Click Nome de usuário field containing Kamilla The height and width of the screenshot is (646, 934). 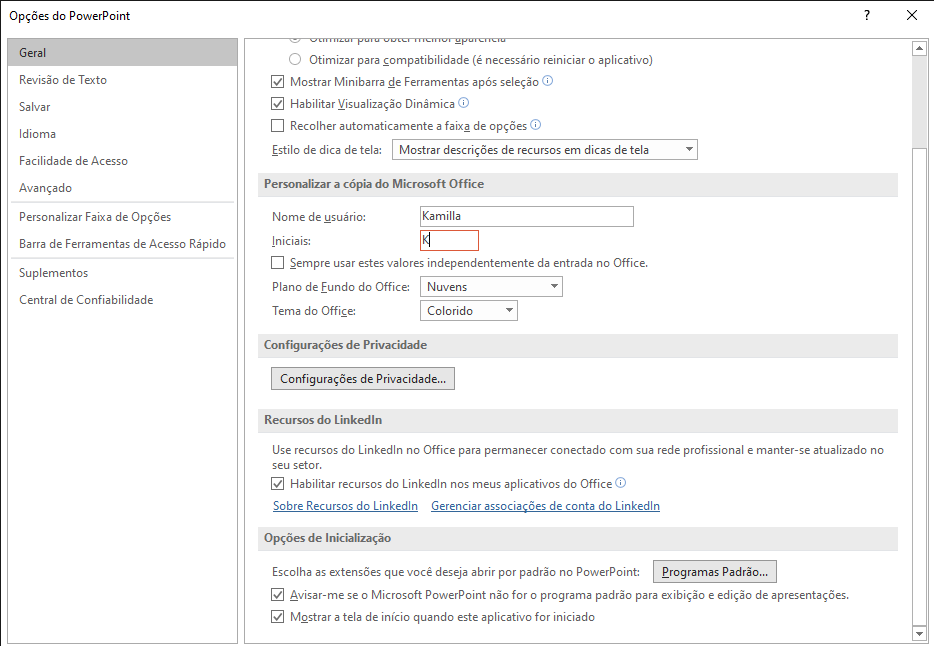pos(527,216)
